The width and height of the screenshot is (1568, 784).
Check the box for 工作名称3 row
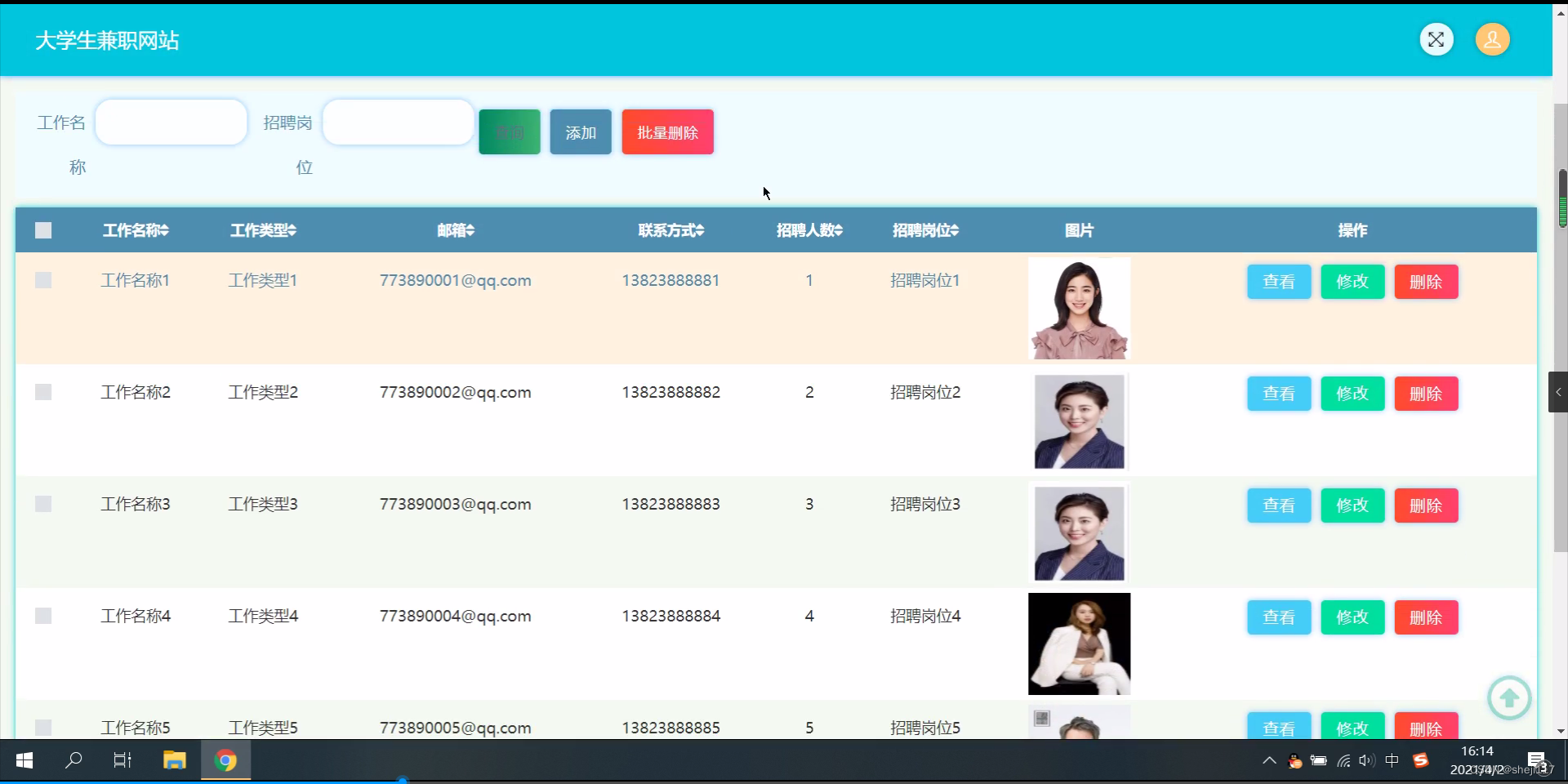coord(43,504)
